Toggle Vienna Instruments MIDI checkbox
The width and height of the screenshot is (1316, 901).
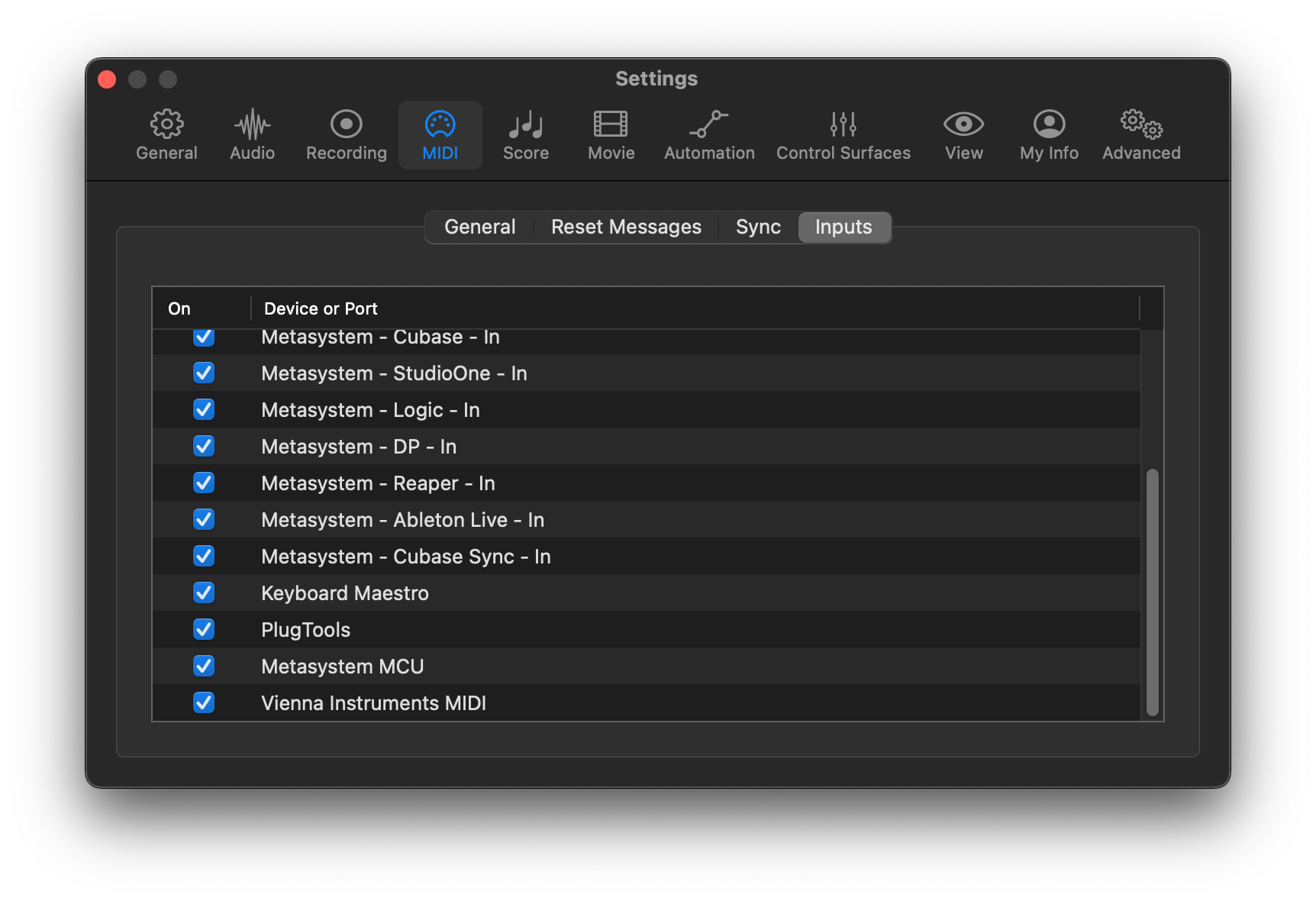pos(204,703)
